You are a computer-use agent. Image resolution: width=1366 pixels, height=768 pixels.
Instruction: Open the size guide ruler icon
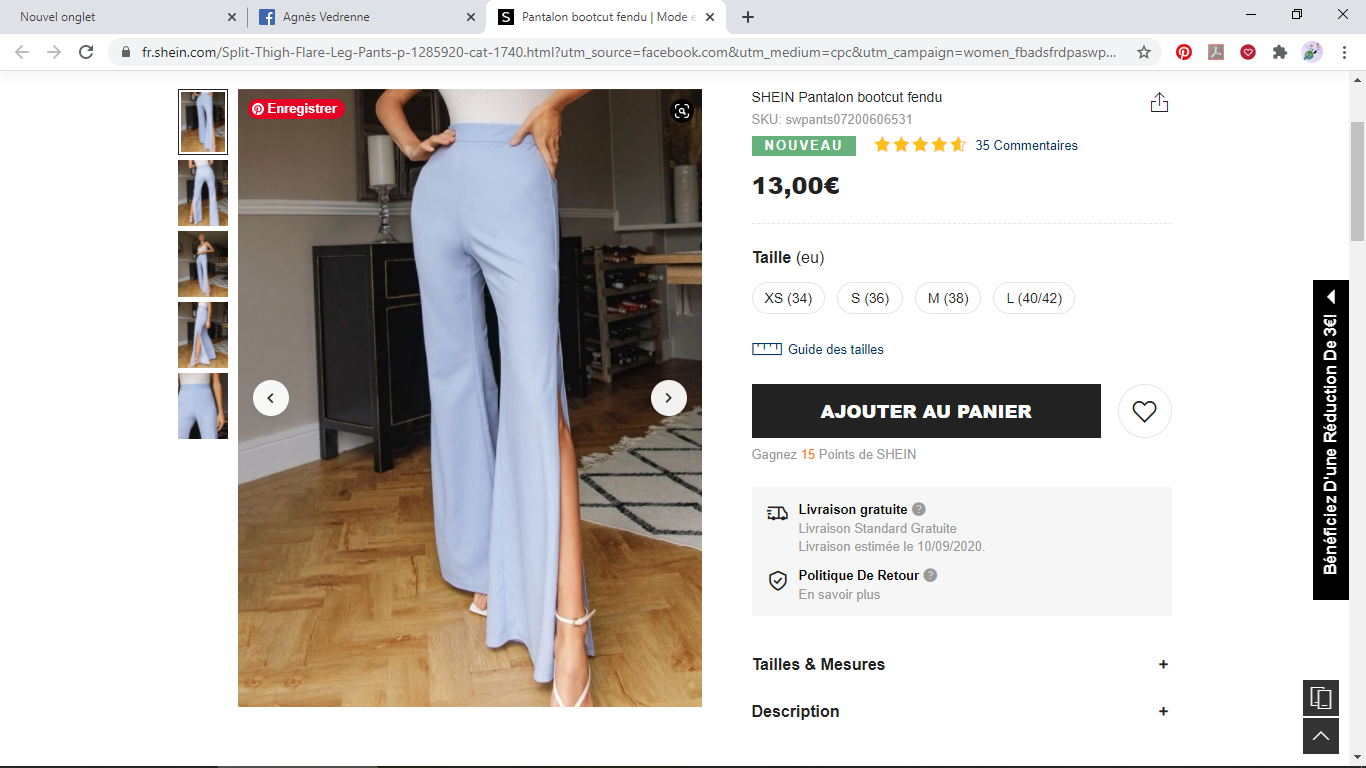pyautogui.click(x=767, y=349)
